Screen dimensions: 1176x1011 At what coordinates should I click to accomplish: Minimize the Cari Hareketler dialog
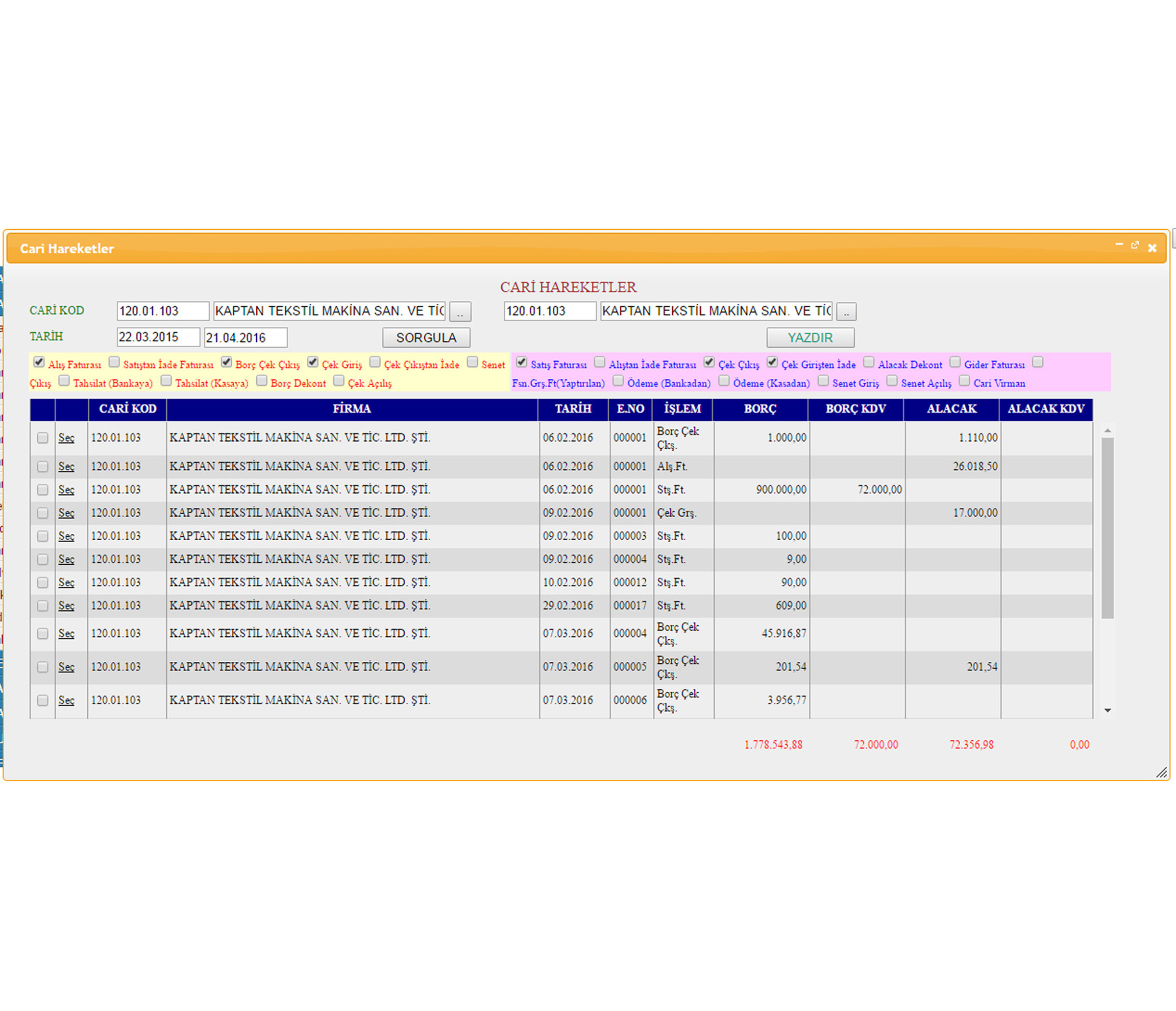(x=1119, y=245)
